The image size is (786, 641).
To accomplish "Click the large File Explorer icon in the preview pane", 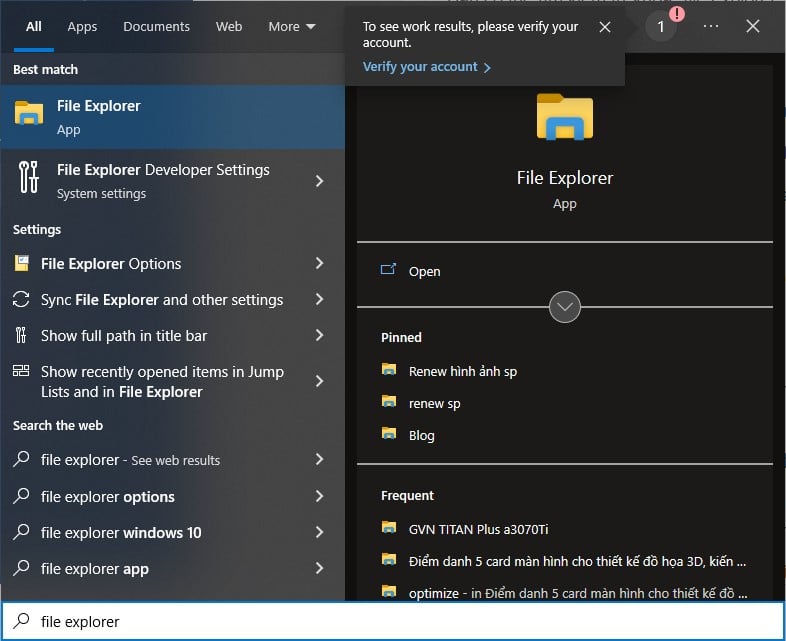I will 565,116.
